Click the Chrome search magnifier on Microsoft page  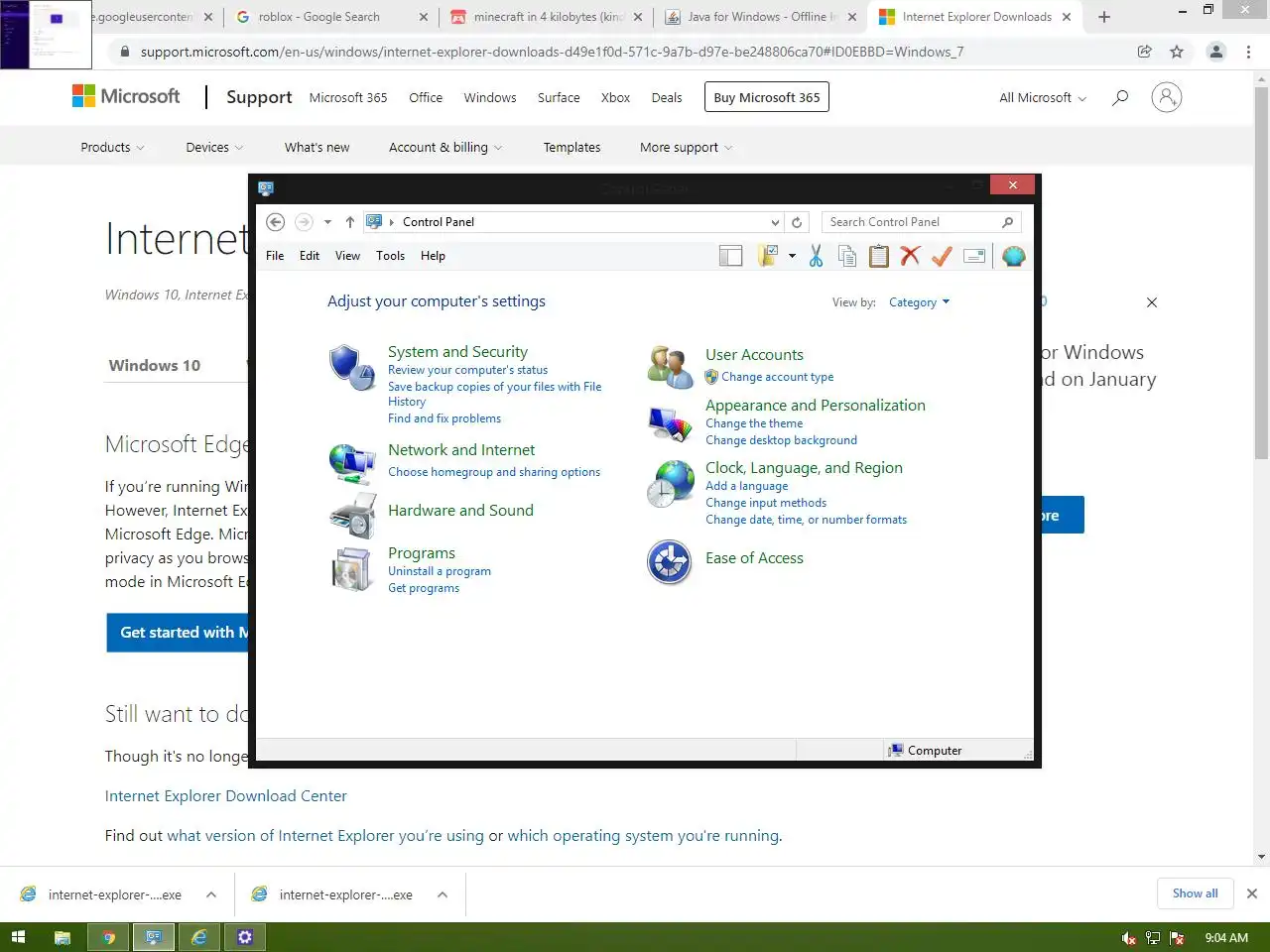point(1120,97)
